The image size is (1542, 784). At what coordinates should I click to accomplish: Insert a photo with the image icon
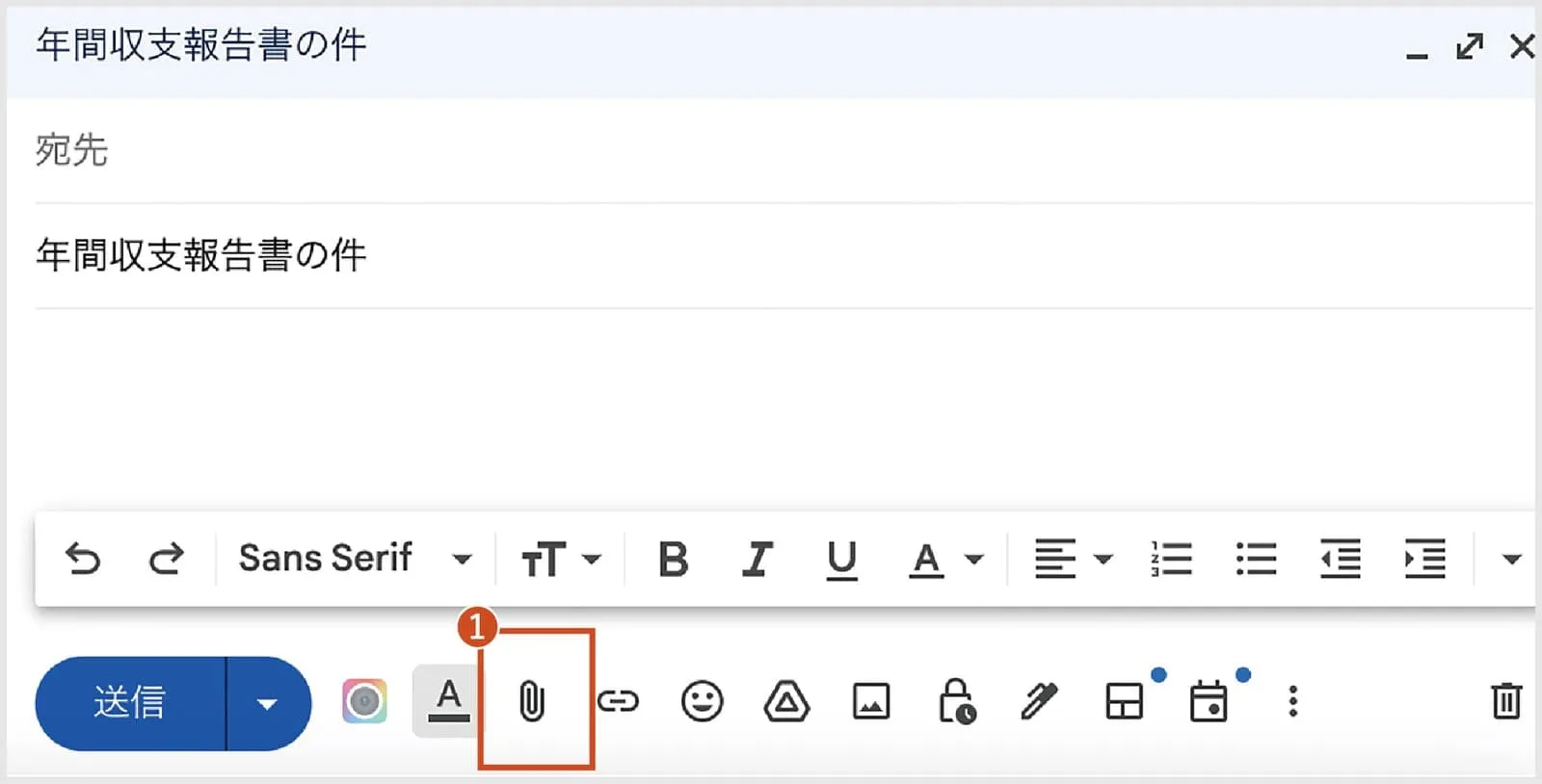coord(871,701)
